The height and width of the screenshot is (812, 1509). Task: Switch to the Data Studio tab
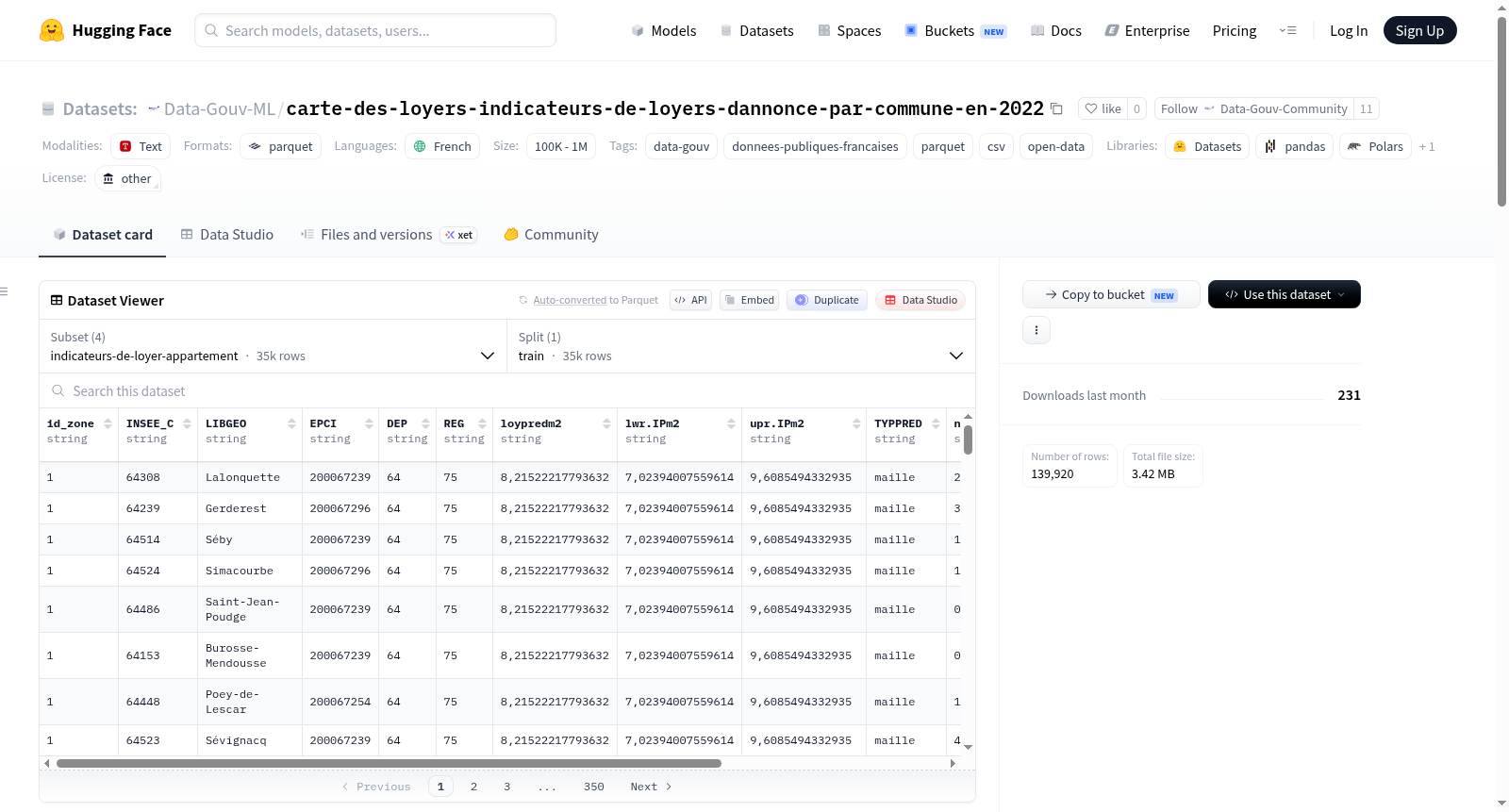click(x=227, y=235)
